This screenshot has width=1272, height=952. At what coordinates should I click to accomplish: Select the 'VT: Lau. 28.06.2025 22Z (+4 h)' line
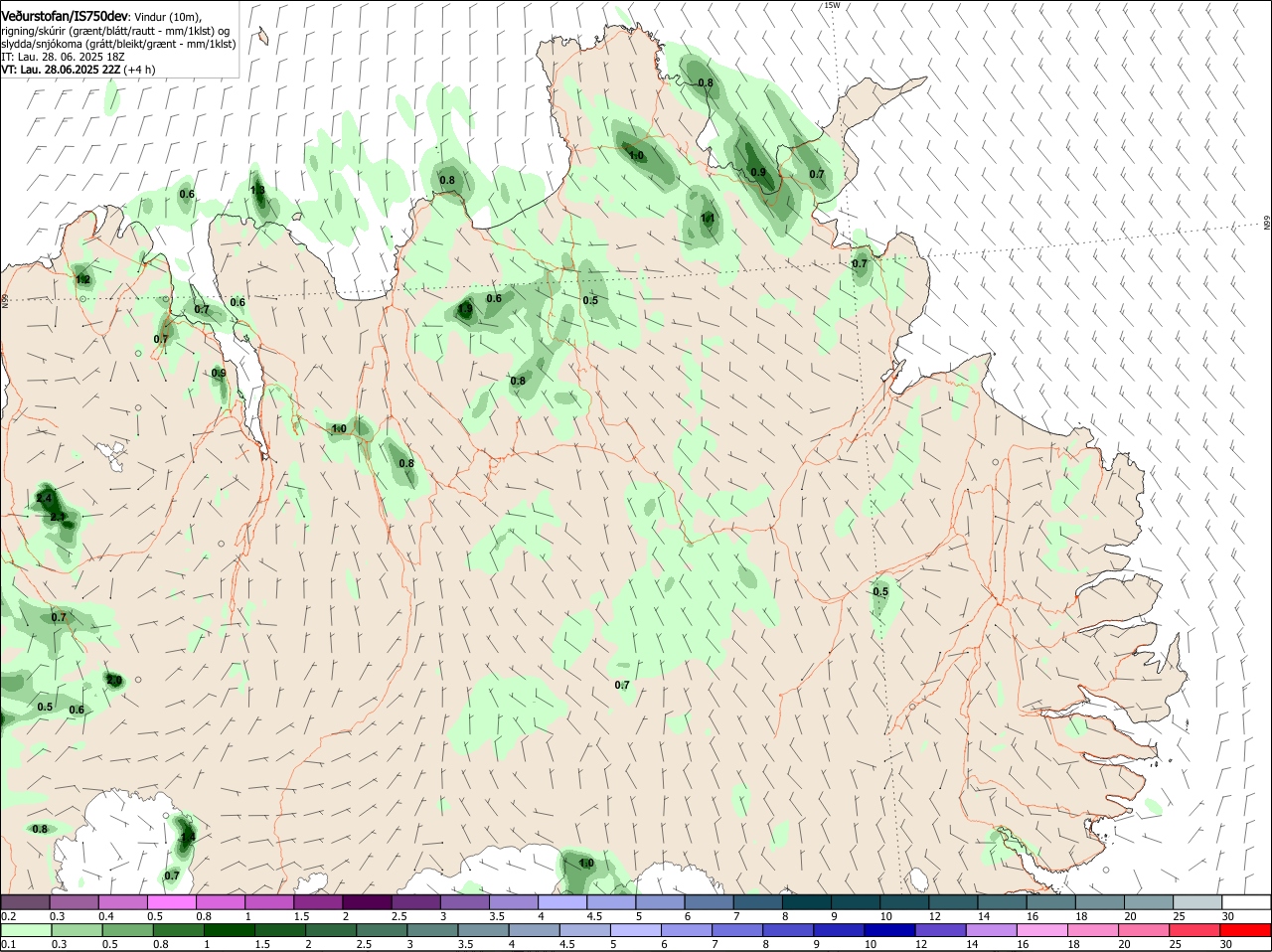point(79,70)
